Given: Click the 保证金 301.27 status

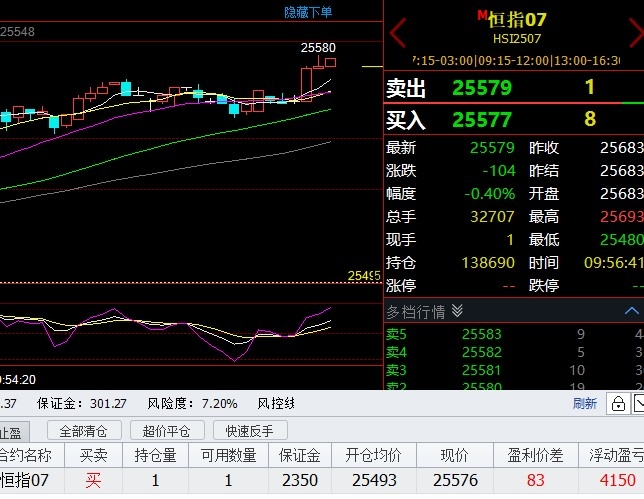Looking at the screenshot, I should click(x=81, y=403).
